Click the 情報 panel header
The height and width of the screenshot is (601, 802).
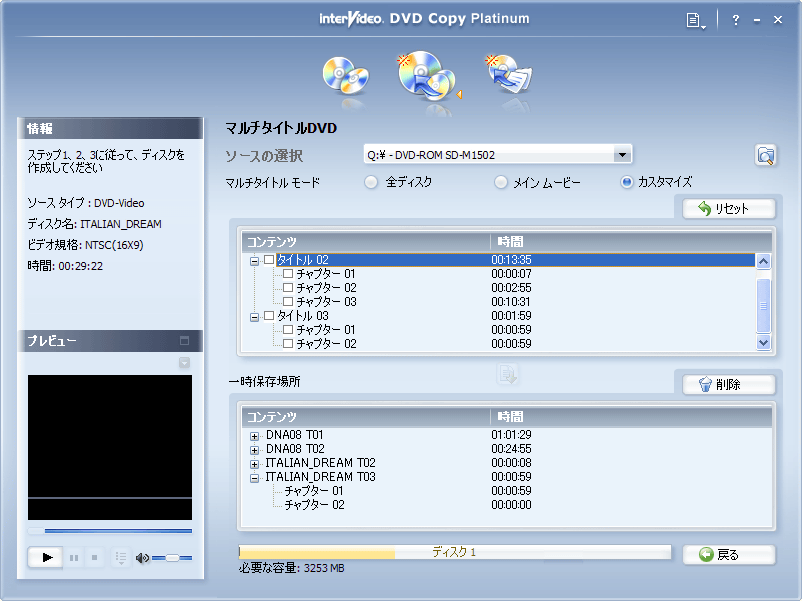(x=110, y=128)
